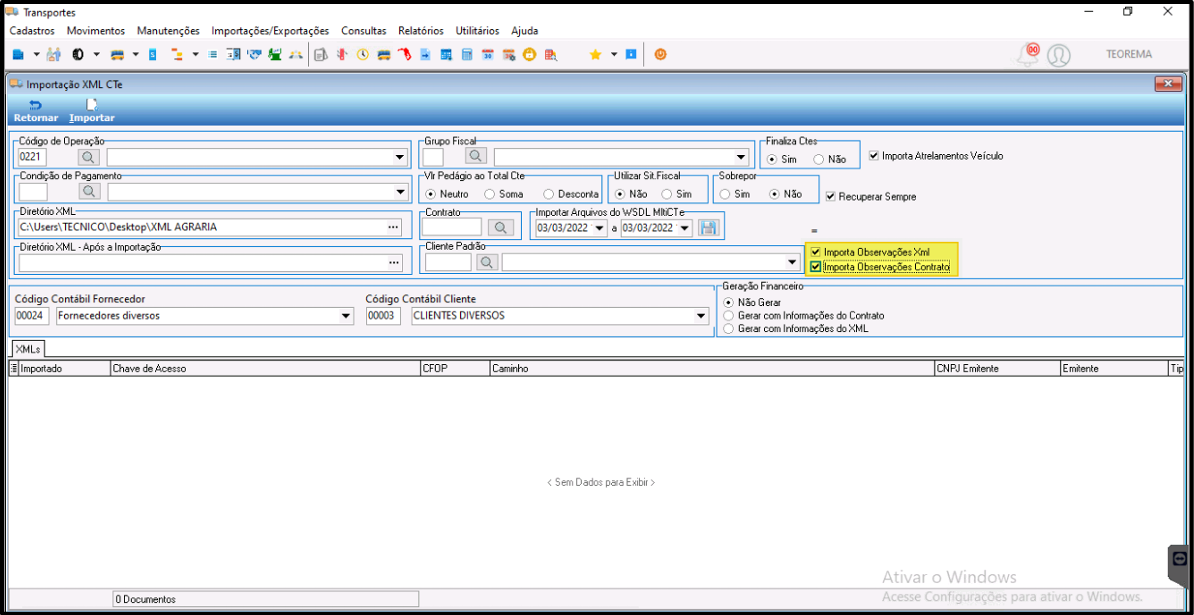Viewport: 1194px width, 615px height.
Task: Expand the Condição de Pagamento dropdown
Action: click(x=401, y=193)
